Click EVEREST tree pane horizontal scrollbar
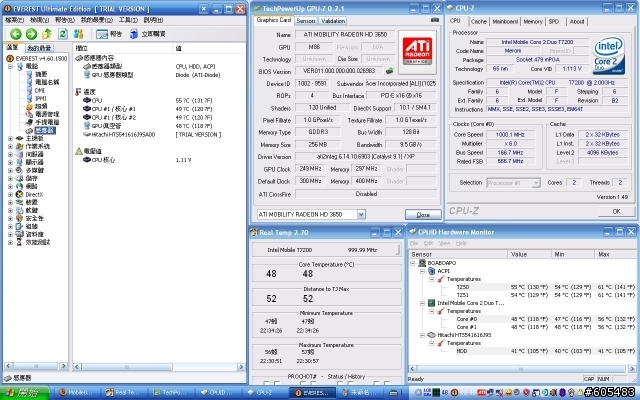Image resolution: width=640 pixels, height=400 pixels. 36,366
